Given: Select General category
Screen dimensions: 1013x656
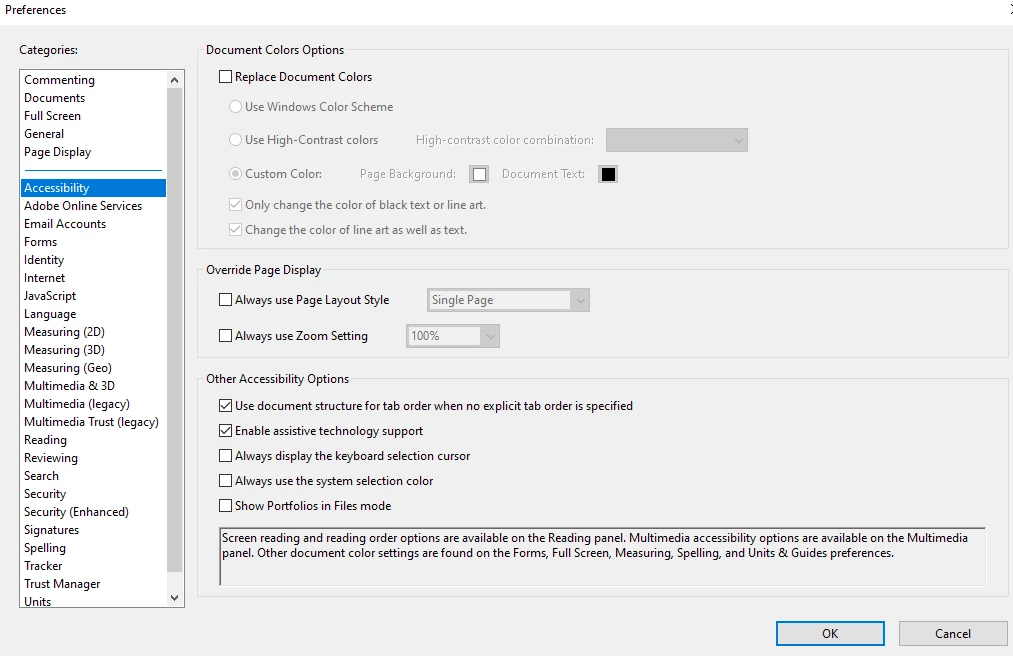Looking at the screenshot, I should tap(93, 134).
